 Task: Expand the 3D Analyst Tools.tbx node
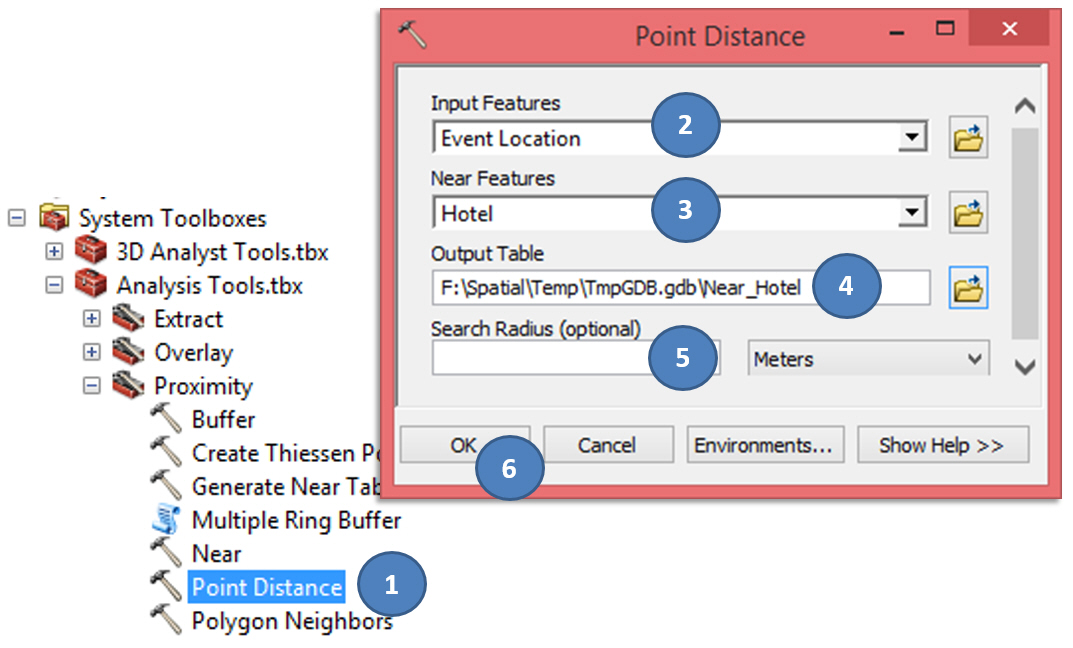[x=54, y=252]
